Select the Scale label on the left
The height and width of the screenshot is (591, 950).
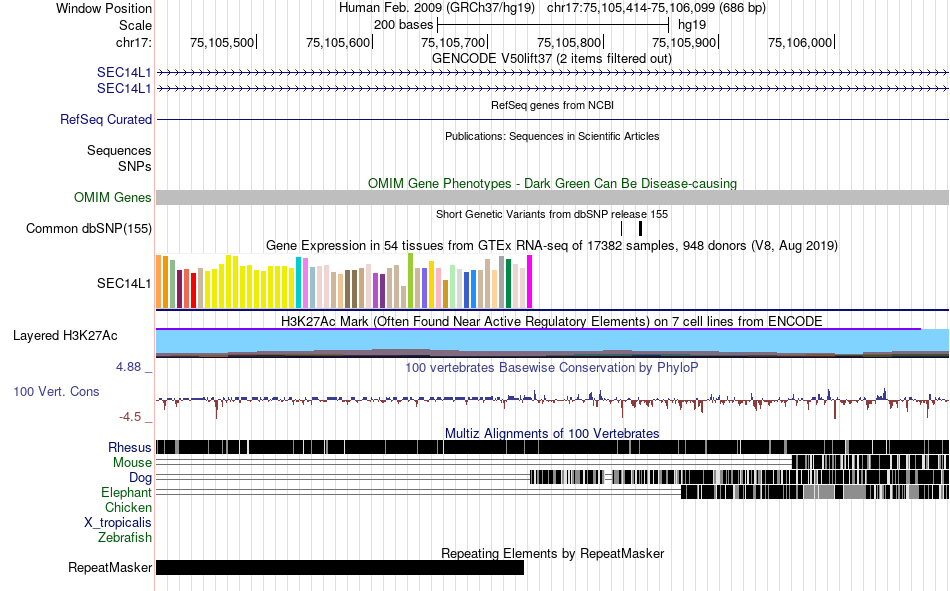click(135, 25)
